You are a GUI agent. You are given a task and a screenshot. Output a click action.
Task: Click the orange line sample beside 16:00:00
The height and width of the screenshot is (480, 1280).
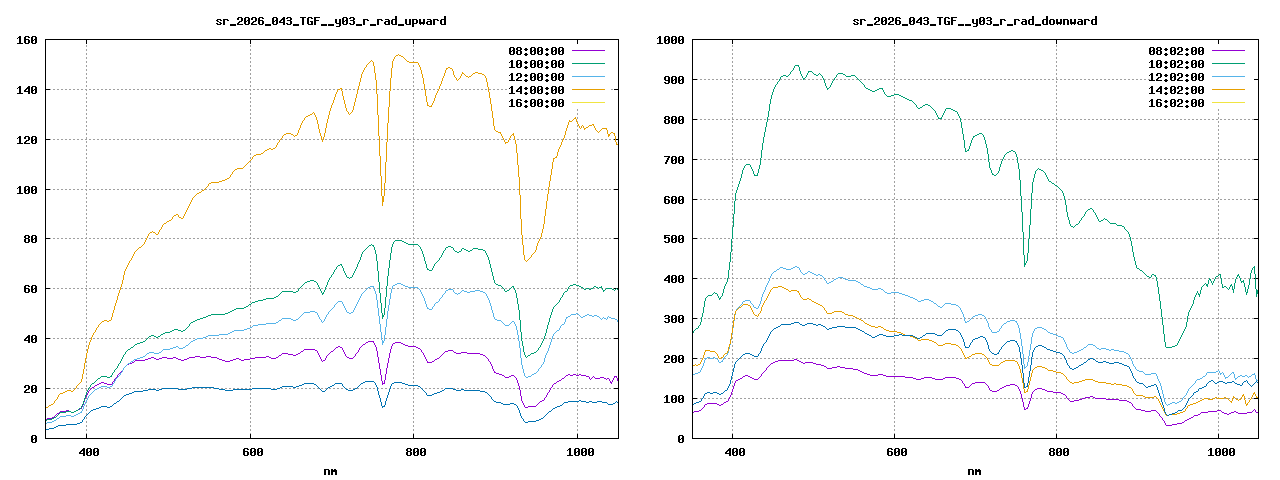point(588,103)
